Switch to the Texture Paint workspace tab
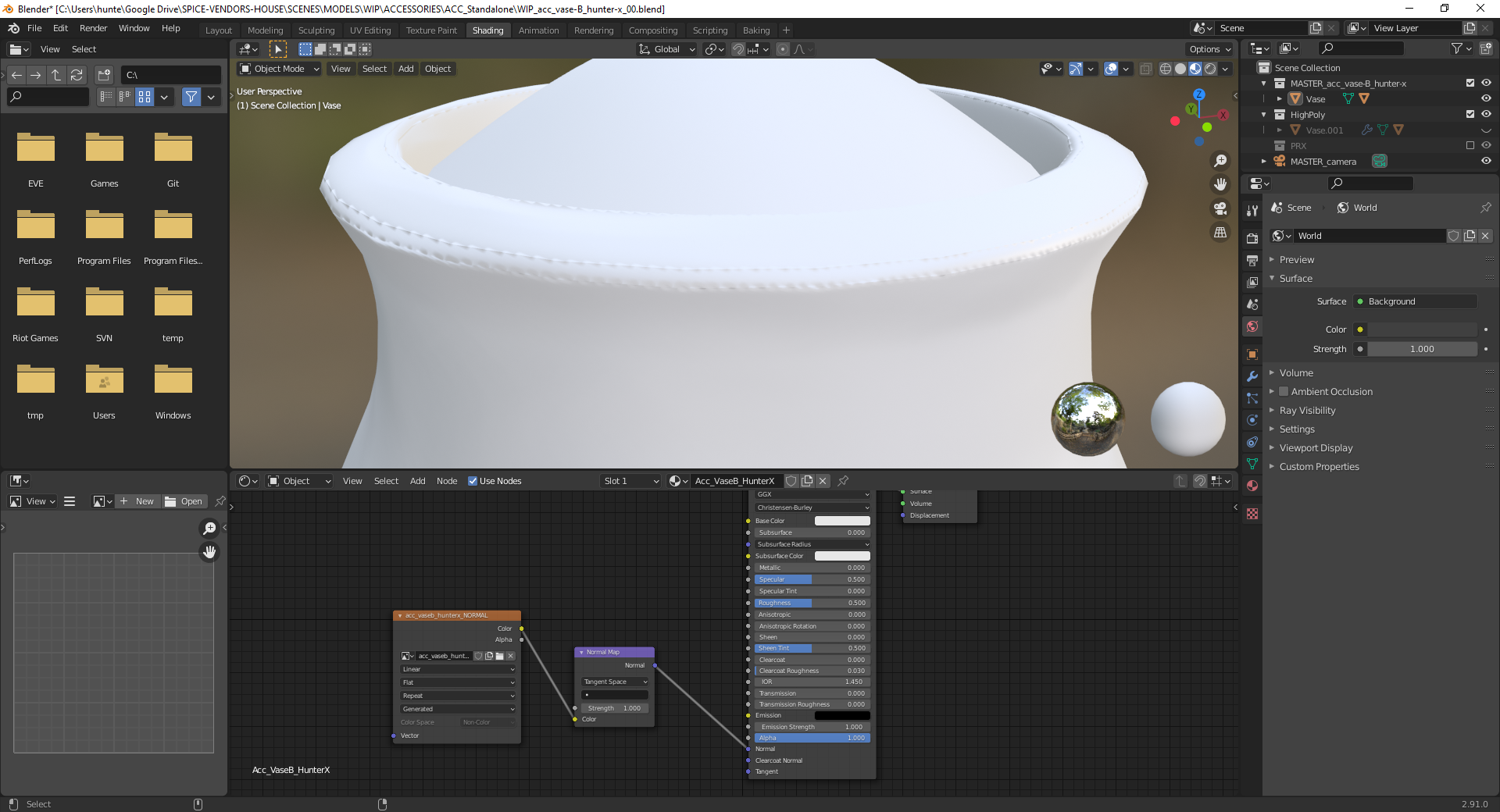This screenshot has width=1500, height=812. (430, 30)
